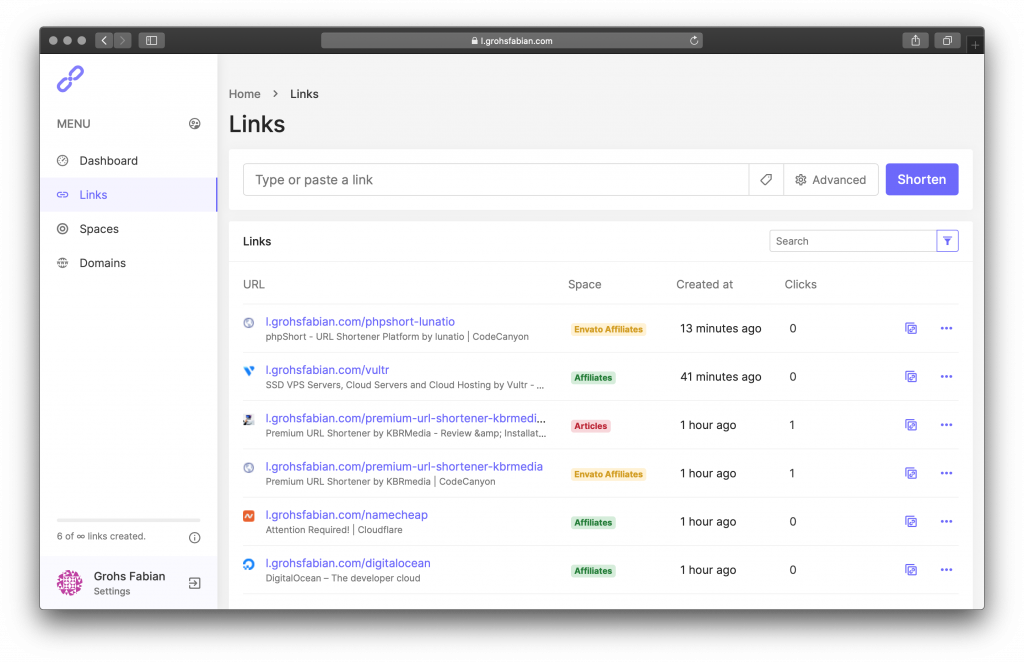Open the l.grohsfabian.com/vultr link

tap(327, 370)
